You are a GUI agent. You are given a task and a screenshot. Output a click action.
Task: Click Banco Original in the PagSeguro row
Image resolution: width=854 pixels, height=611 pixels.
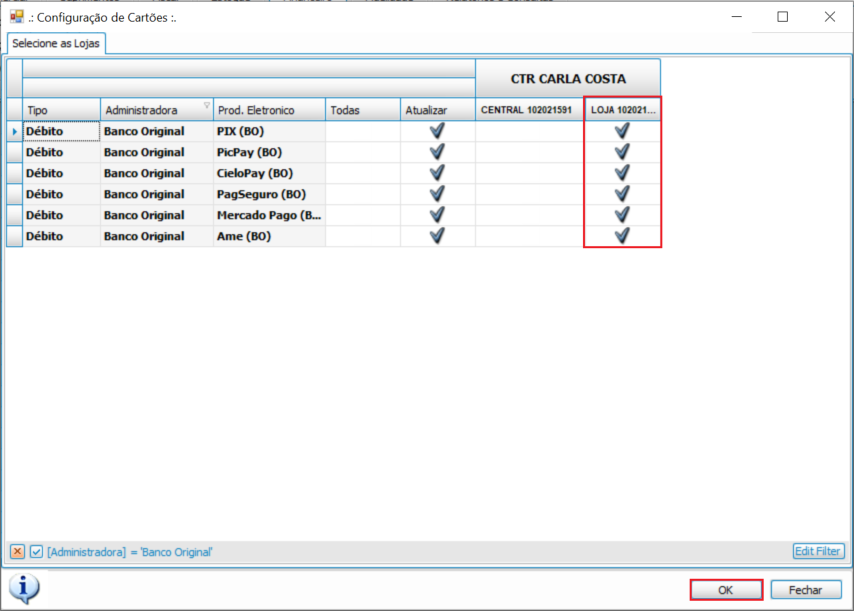pyautogui.click(x=157, y=194)
